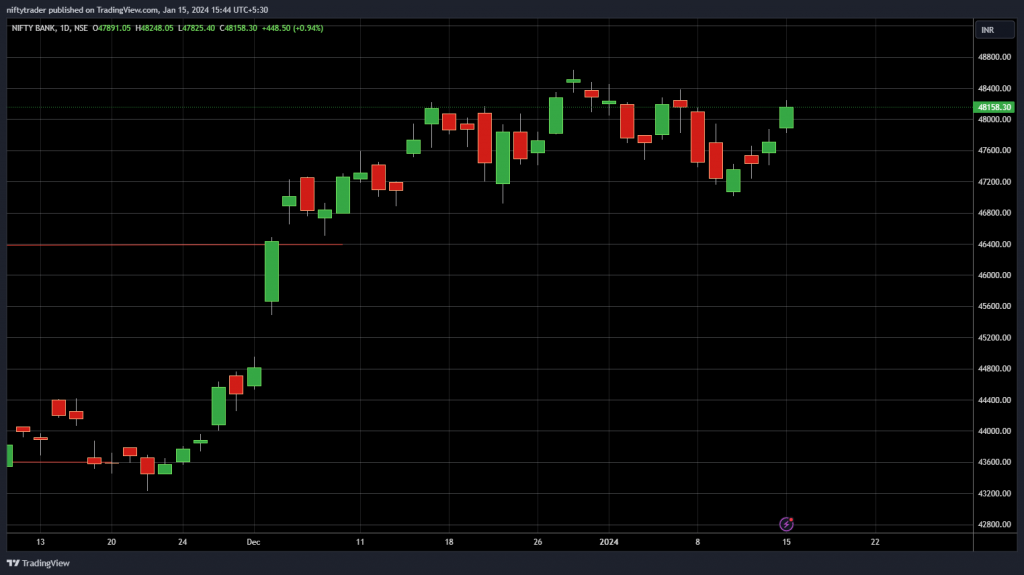This screenshot has height=575, width=1024.
Task: Click the high value H48248.05
Action: click(154, 28)
